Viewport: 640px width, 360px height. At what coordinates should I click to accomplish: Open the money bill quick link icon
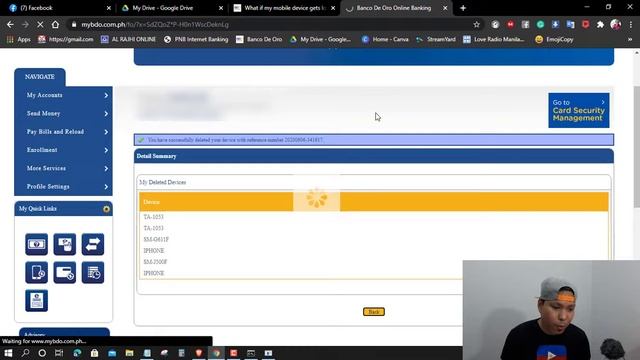click(36, 244)
